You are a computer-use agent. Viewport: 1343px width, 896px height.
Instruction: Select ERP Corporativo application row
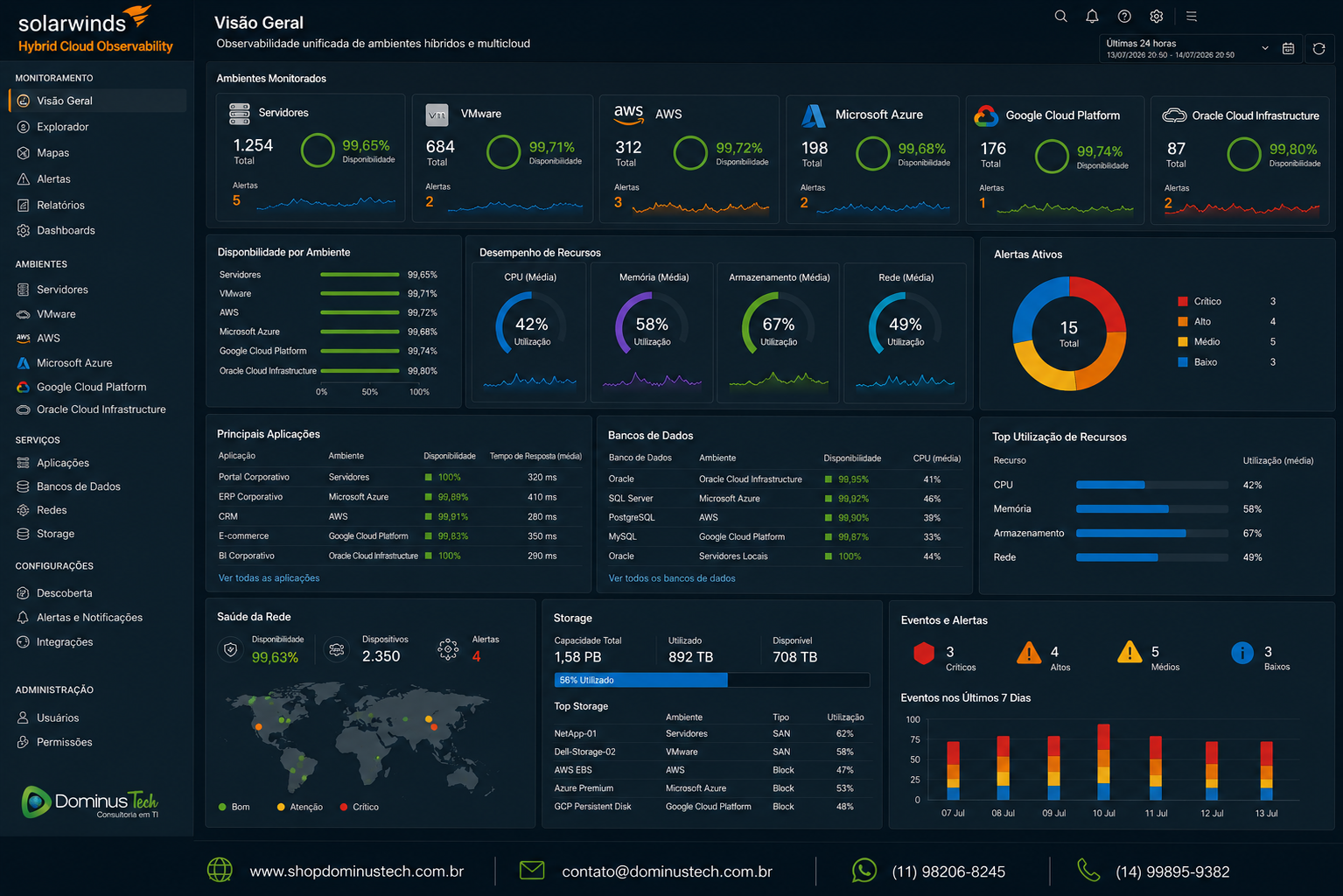coord(402,497)
